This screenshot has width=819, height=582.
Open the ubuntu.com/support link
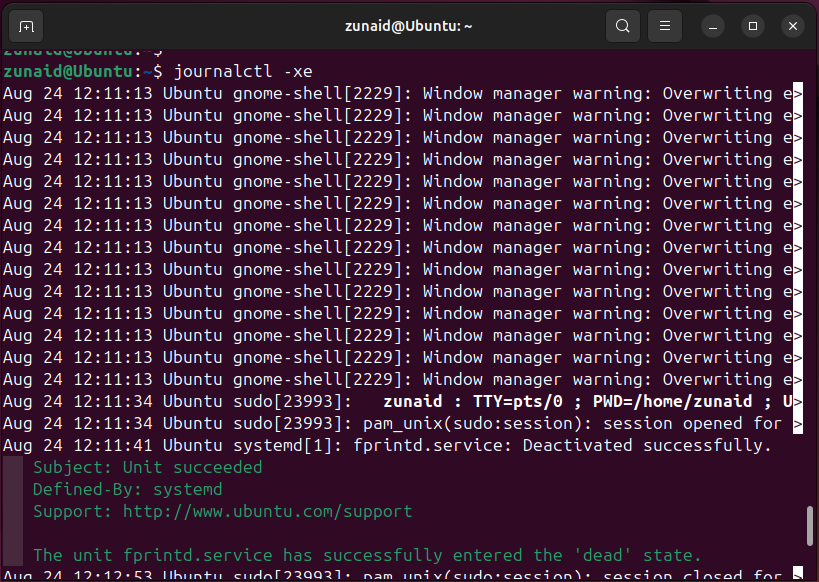[267, 511]
